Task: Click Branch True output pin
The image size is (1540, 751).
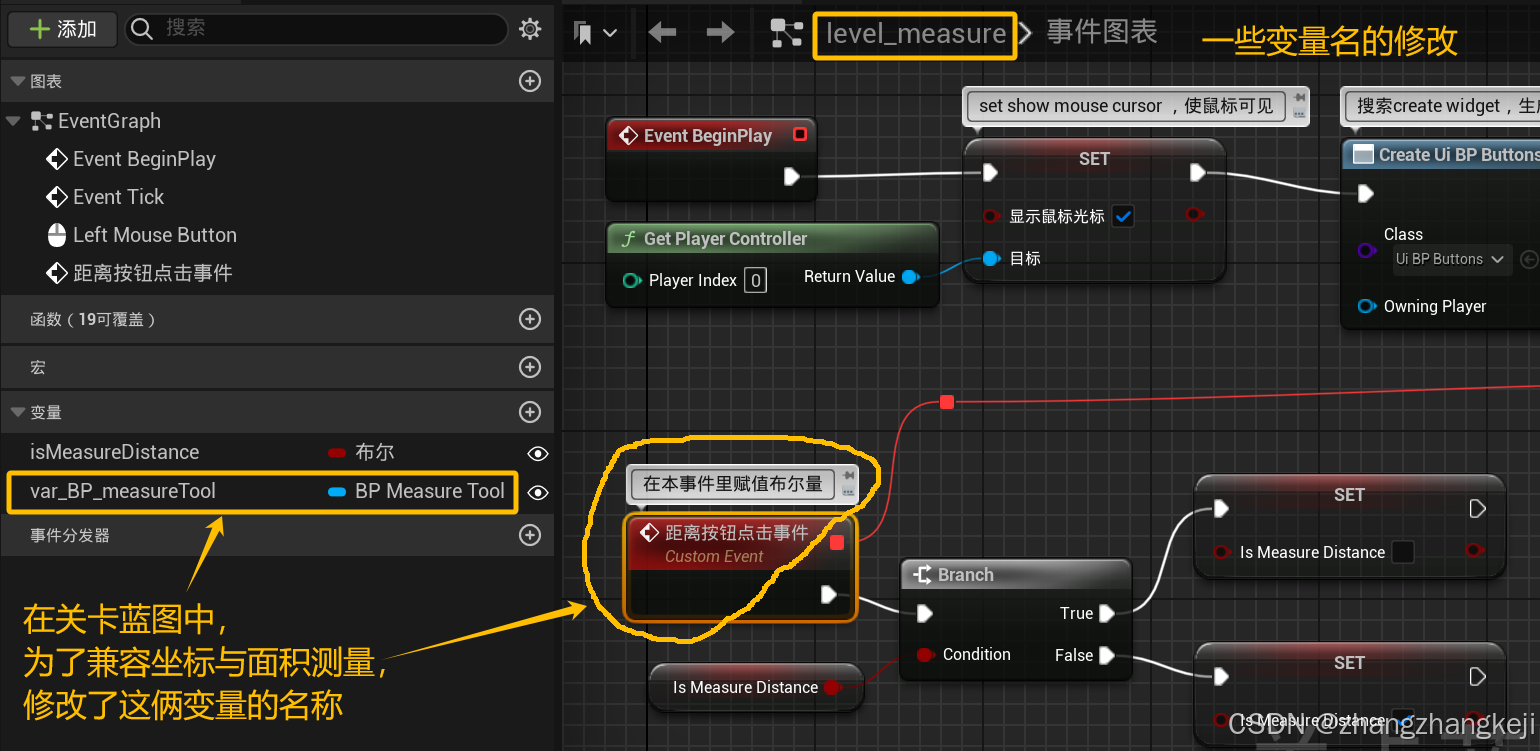Action: tap(1106, 613)
